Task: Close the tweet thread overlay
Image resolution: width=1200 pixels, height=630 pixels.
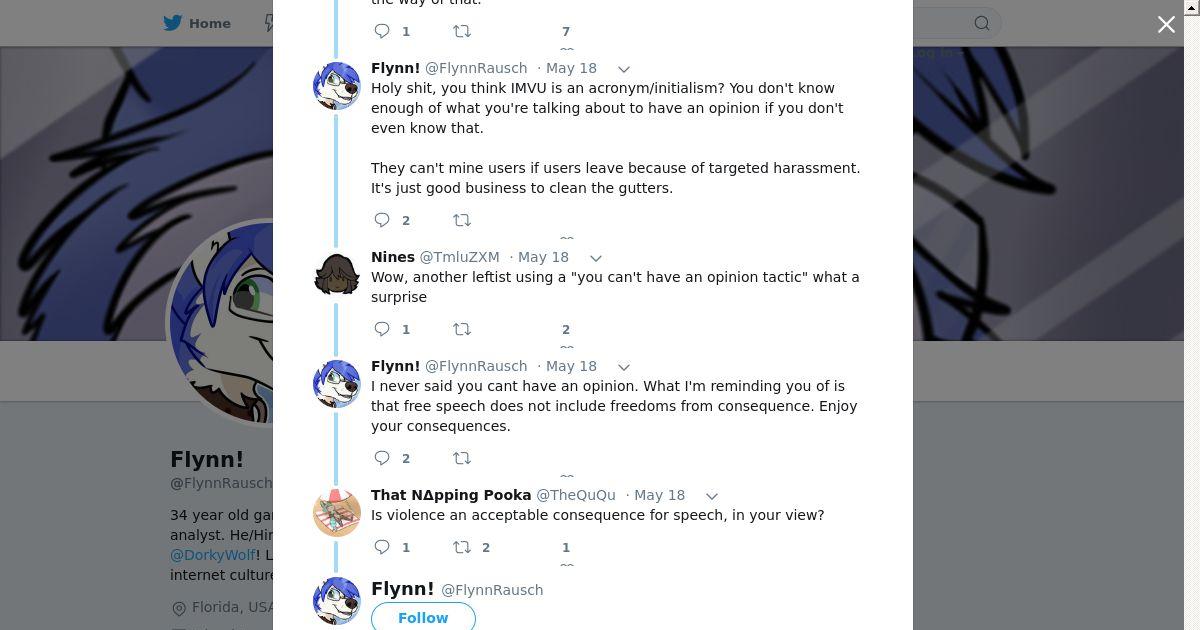Action: [1166, 25]
